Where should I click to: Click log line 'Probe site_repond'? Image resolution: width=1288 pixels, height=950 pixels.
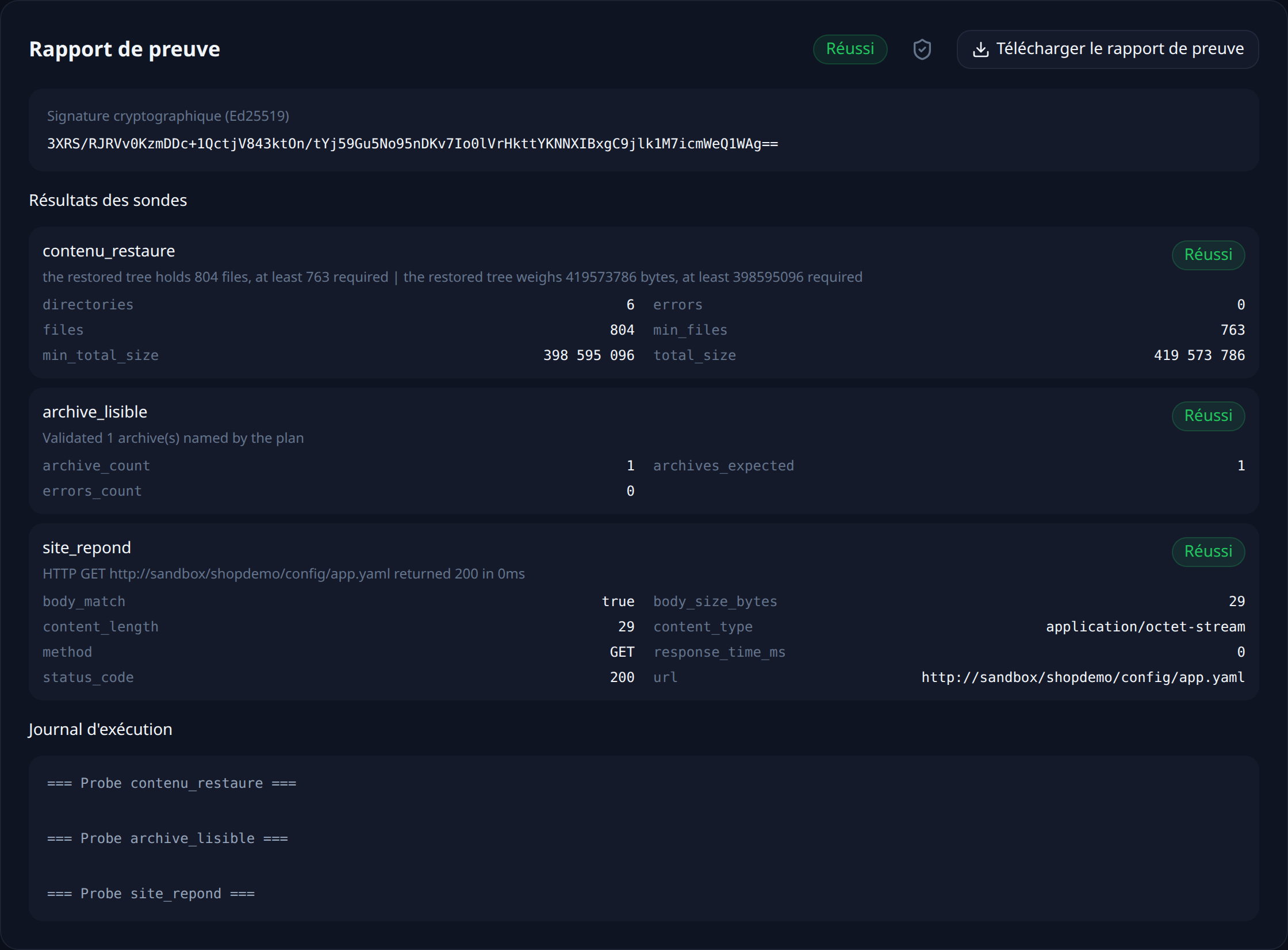(151, 894)
